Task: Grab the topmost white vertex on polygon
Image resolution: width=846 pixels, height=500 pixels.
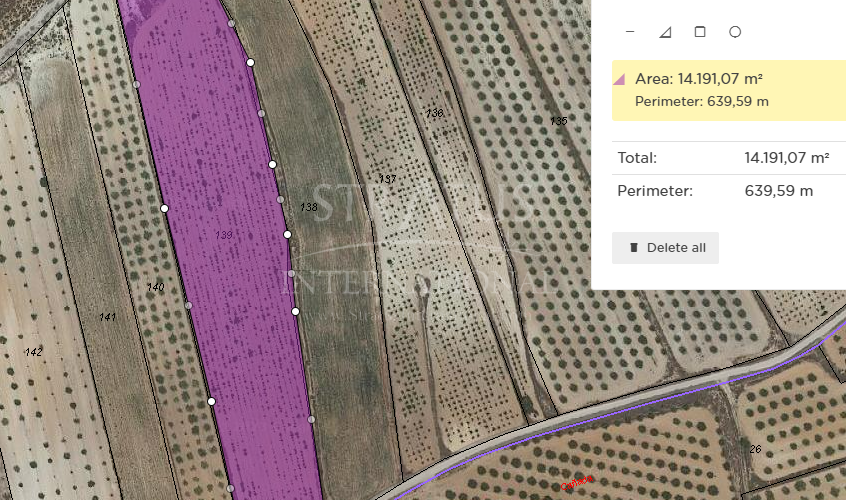Action: [250, 62]
